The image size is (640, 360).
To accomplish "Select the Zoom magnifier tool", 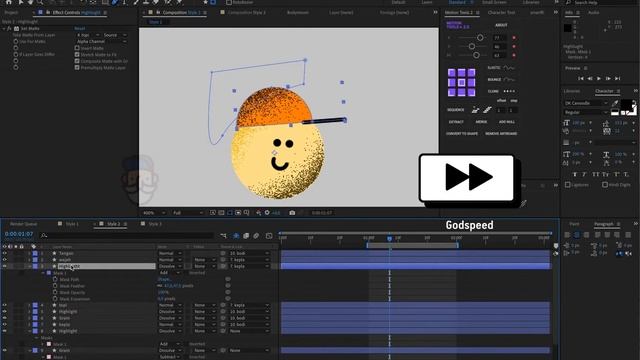I will coord(40,2).
